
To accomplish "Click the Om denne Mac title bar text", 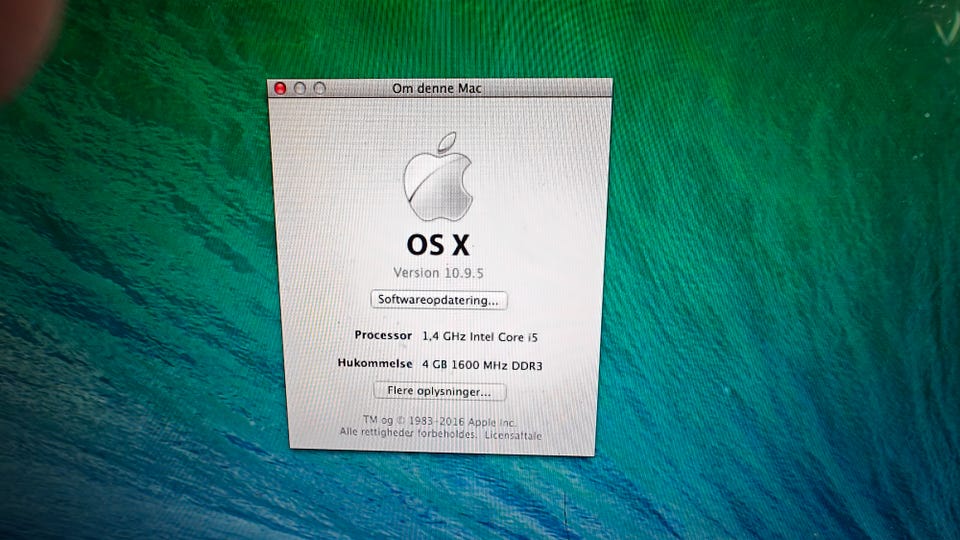I will (x=437, y=88).
